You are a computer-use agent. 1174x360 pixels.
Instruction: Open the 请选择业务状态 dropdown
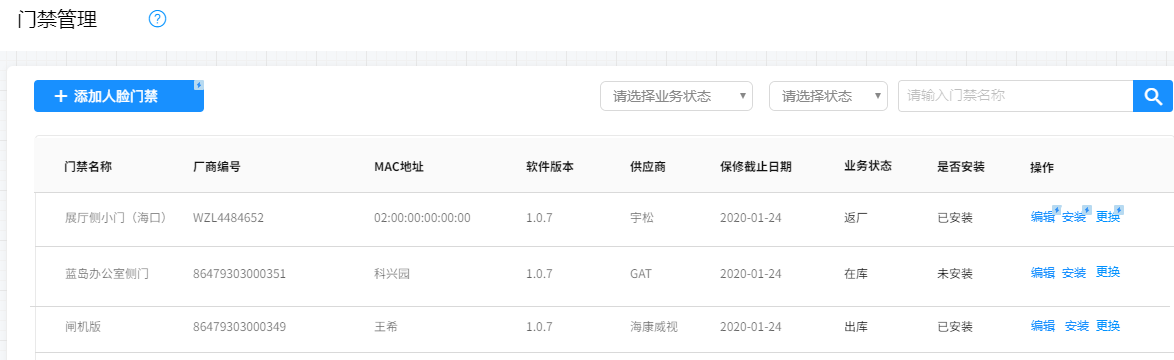676,96
